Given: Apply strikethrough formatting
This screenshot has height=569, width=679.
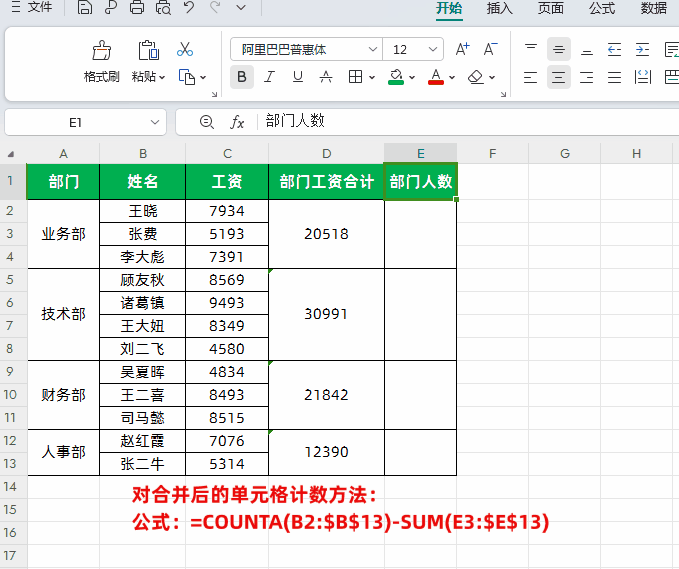Looking at the screenshot, I should [326, 77].
